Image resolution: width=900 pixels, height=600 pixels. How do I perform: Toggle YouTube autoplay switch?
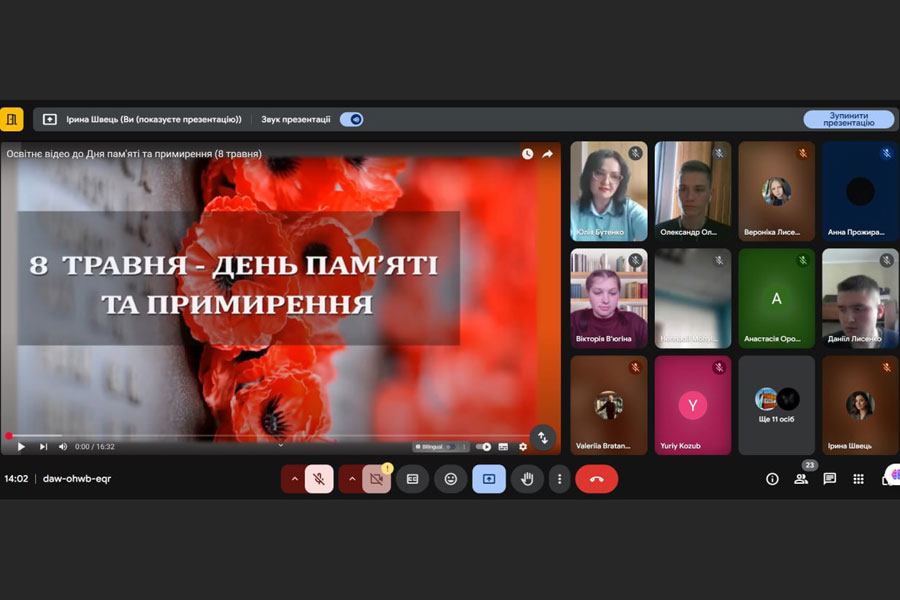coord(483,447)
